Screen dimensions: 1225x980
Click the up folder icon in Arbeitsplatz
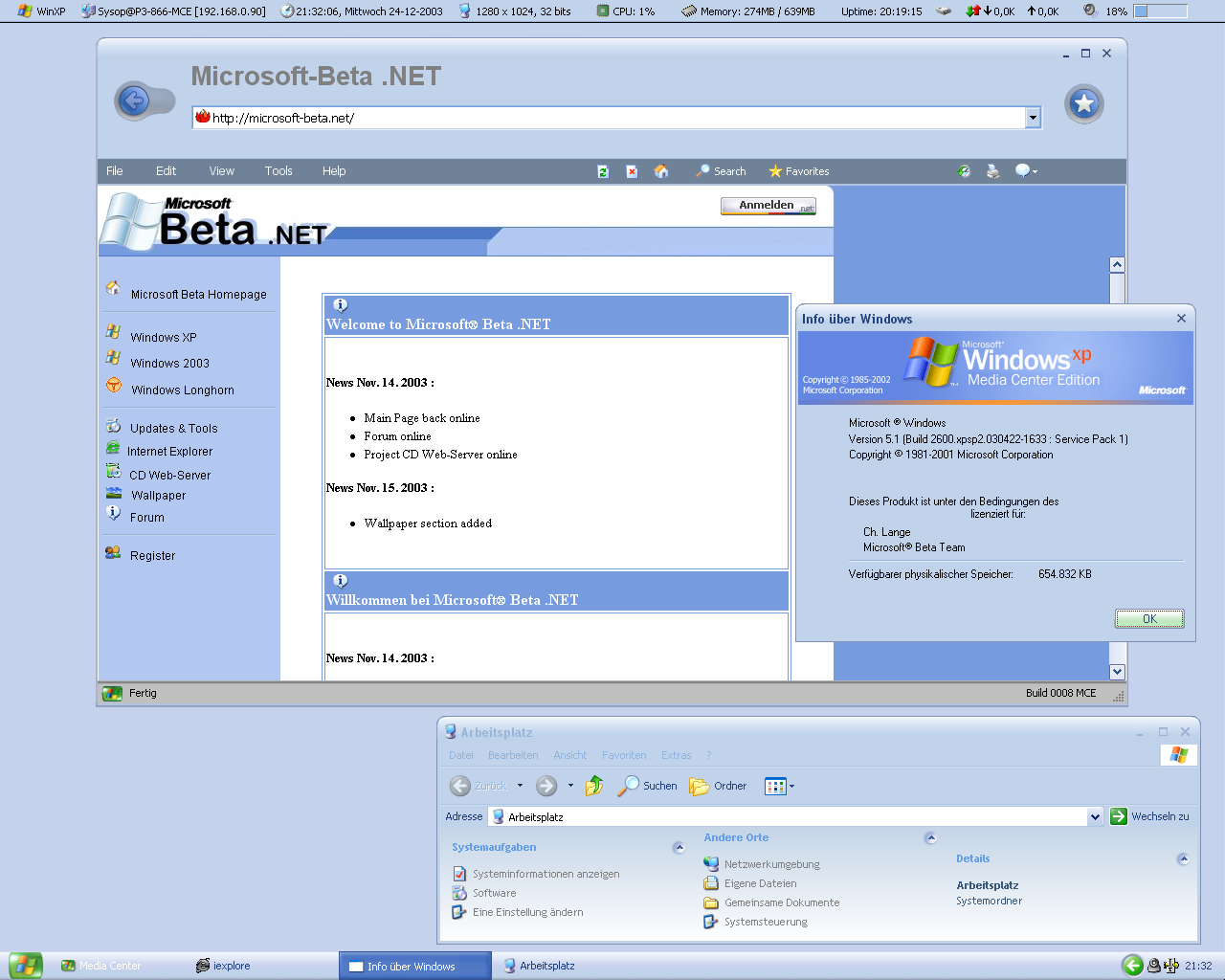(x=594, y=786)
